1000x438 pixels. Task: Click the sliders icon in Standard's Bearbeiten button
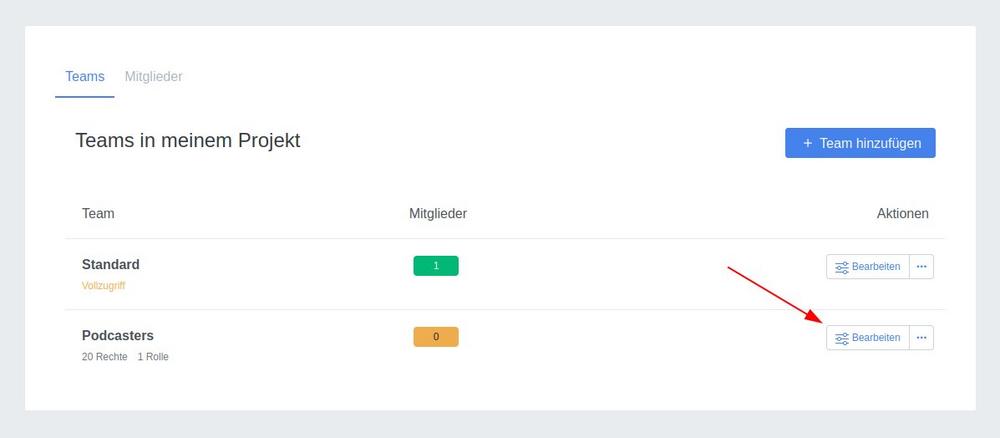pos(842,267)
